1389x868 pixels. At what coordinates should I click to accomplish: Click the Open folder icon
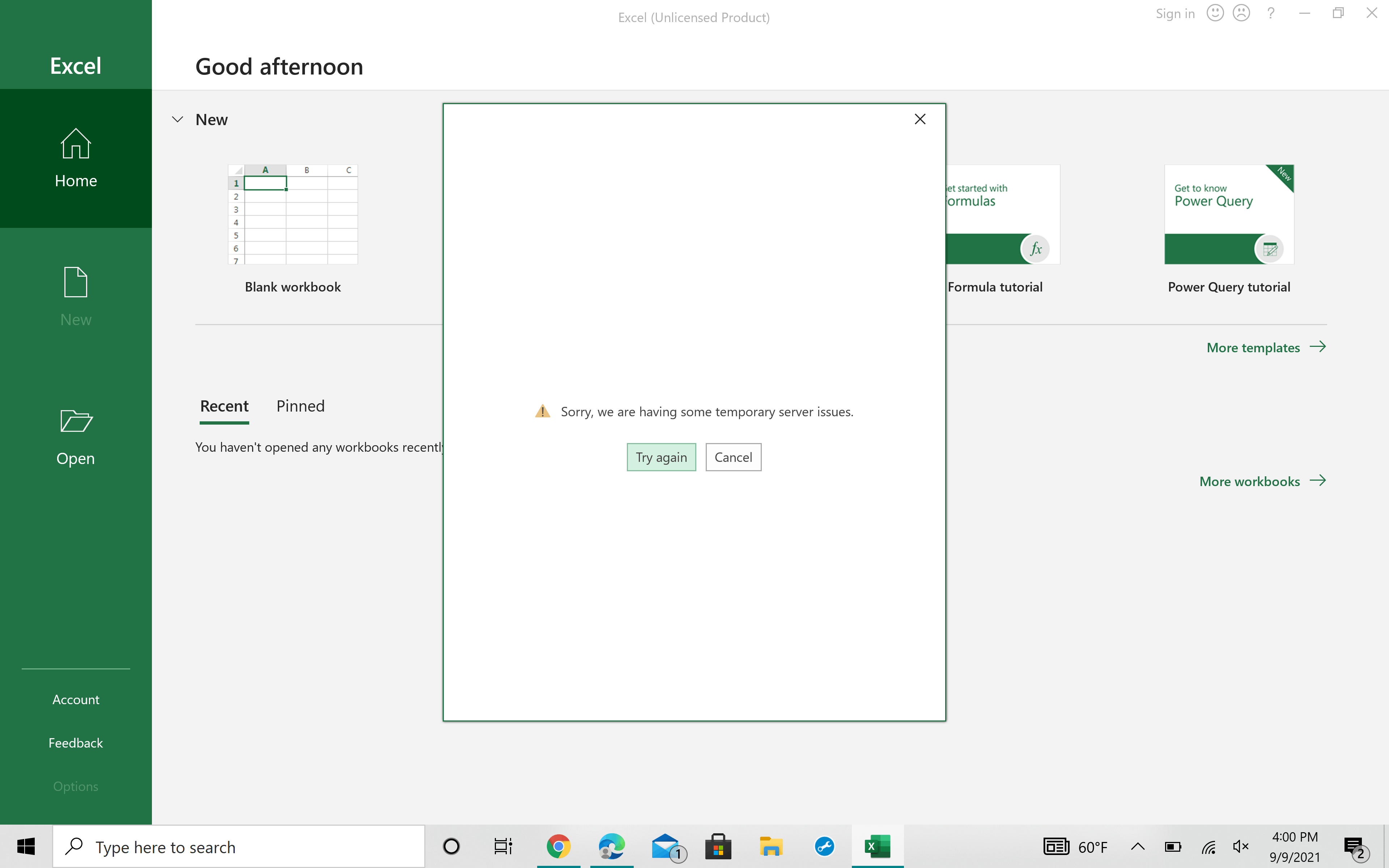(x=76, y=421)
